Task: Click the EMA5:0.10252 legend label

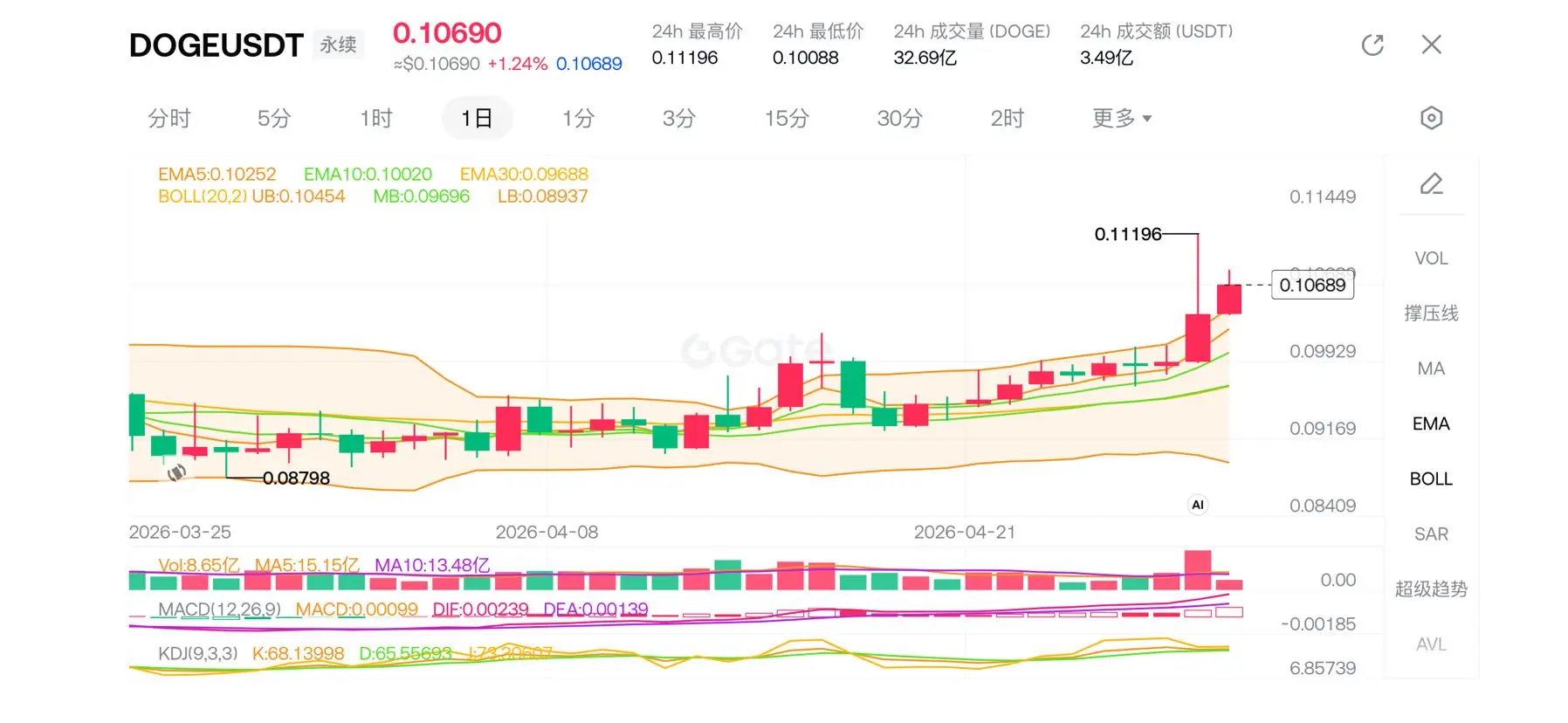Action: (x=217, y=174)
